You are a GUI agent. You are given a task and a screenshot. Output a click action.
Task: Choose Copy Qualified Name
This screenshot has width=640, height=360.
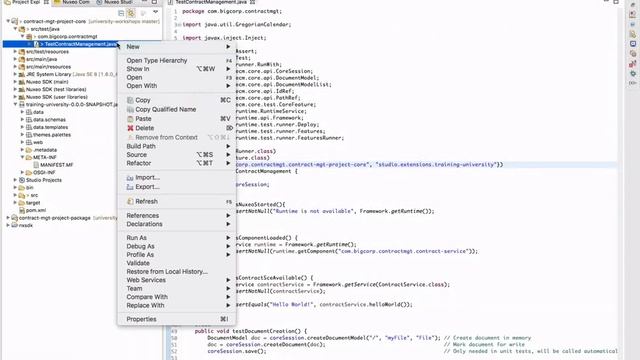pos(177,109)
